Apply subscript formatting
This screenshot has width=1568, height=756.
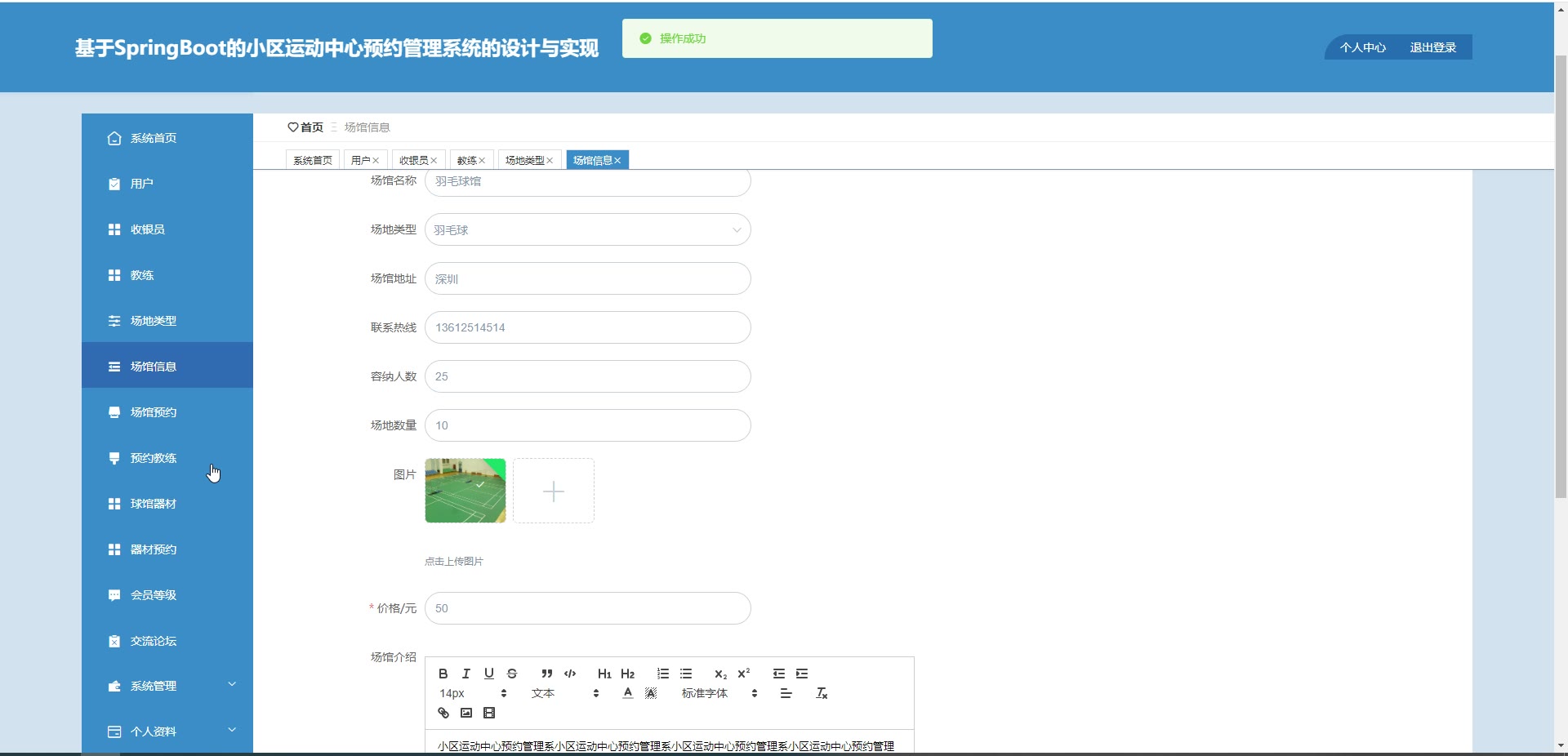(720, 674)
